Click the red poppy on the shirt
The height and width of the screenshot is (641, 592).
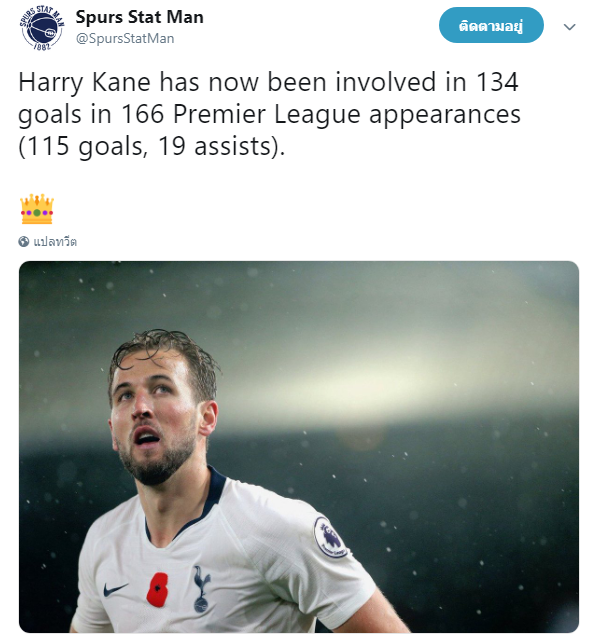click(x=157, y=589)
